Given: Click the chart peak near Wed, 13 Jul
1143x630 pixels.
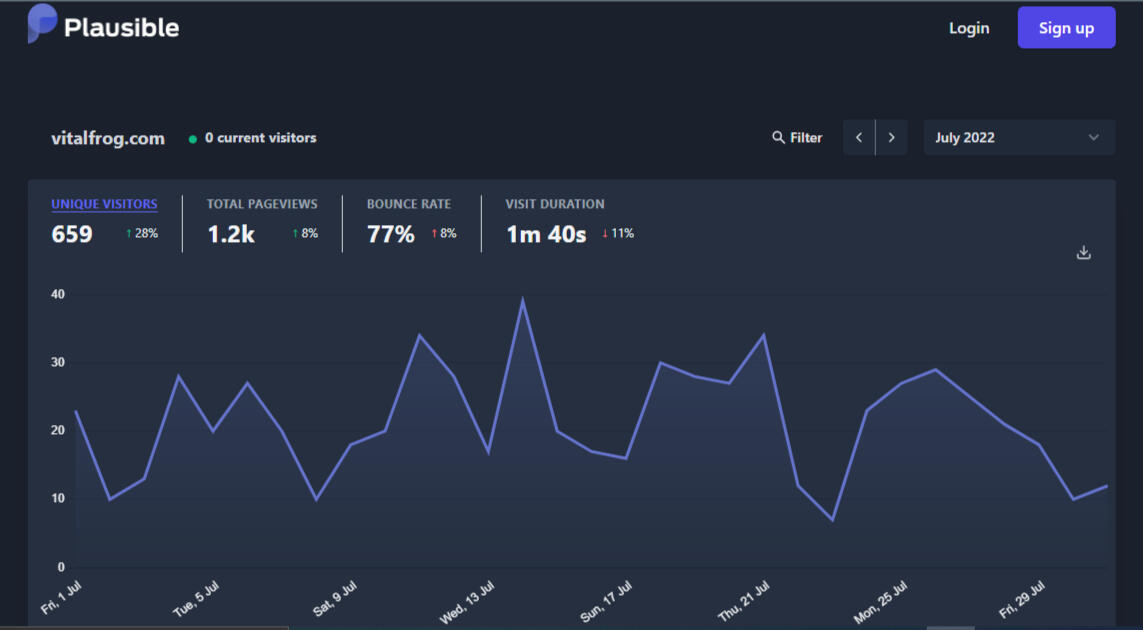Looking at the screenshot, I should click(x=522, y=301).
